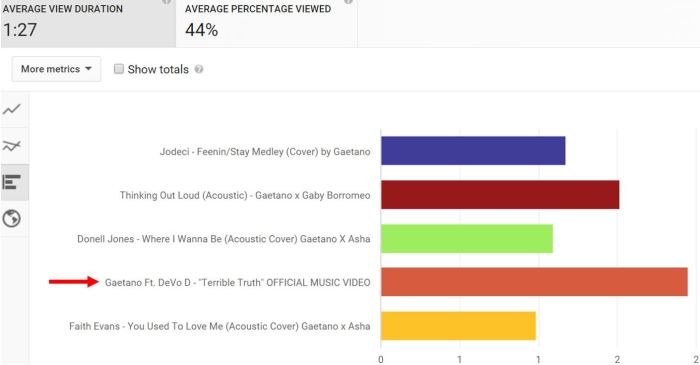Open Faith Evans You Used To Love Me label
This screenshot has width=700, height=365.
[x=220, y=326]
